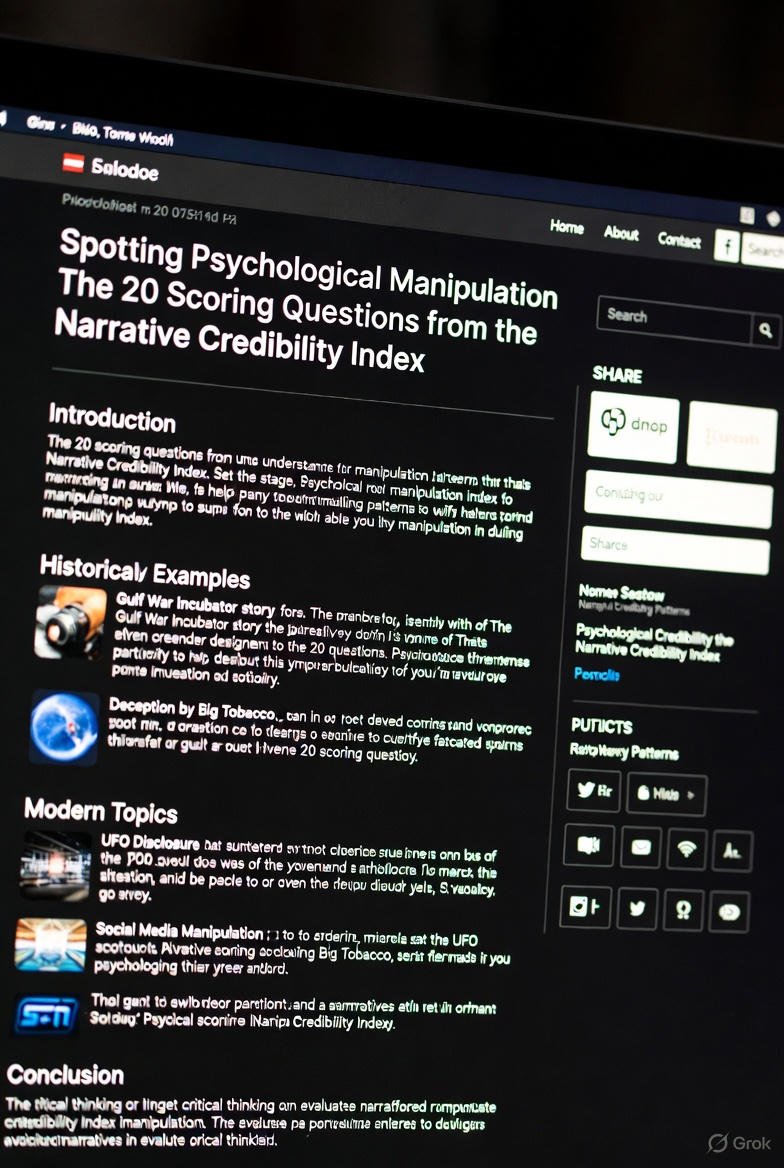Viewport: 784px width, 1168px height.
Task: Click the Wi-Fi signal icon
Action: (x=687, y=850)
